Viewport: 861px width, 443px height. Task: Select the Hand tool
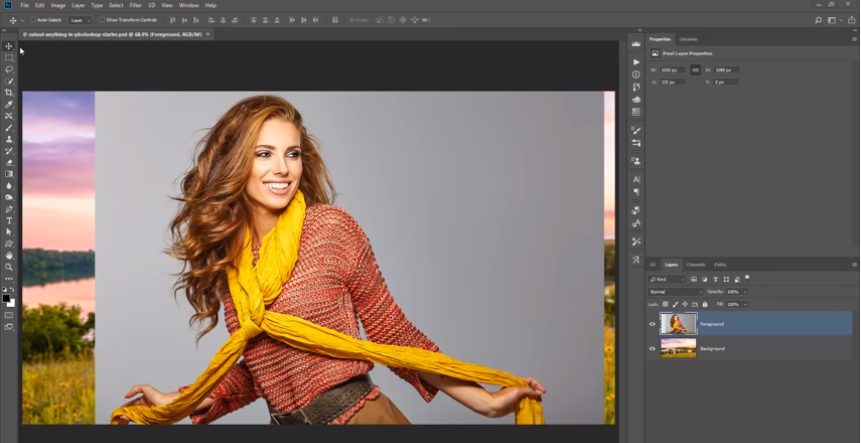point(9,255)
